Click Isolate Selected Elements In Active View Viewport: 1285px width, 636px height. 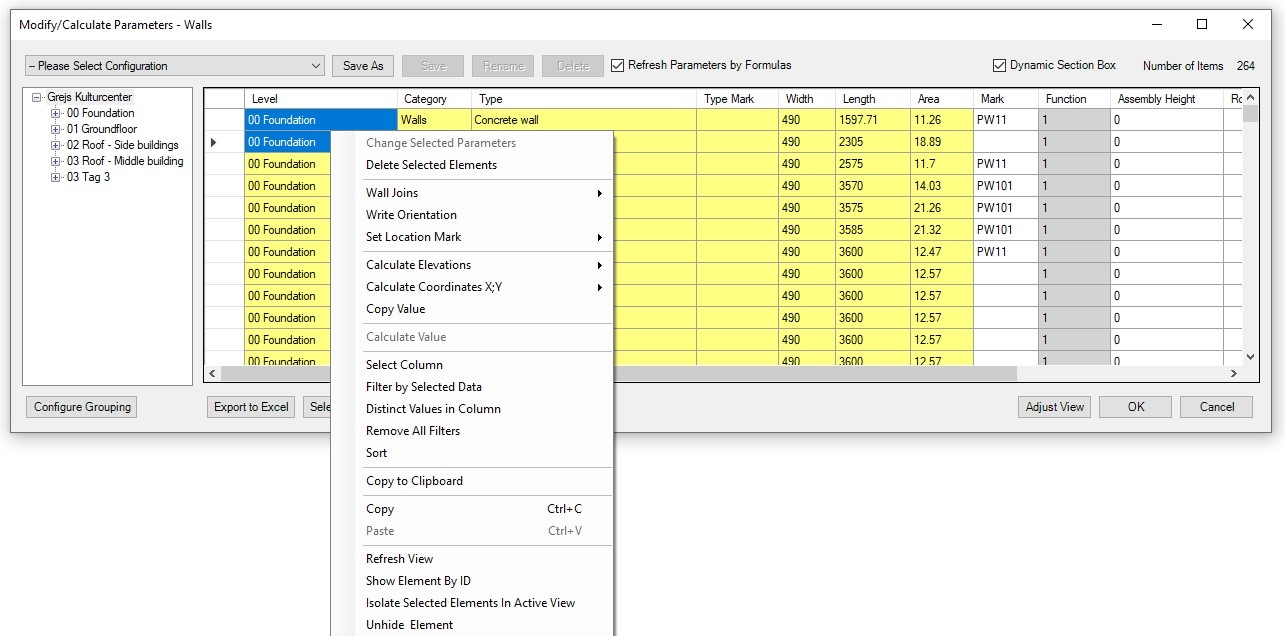470,603
